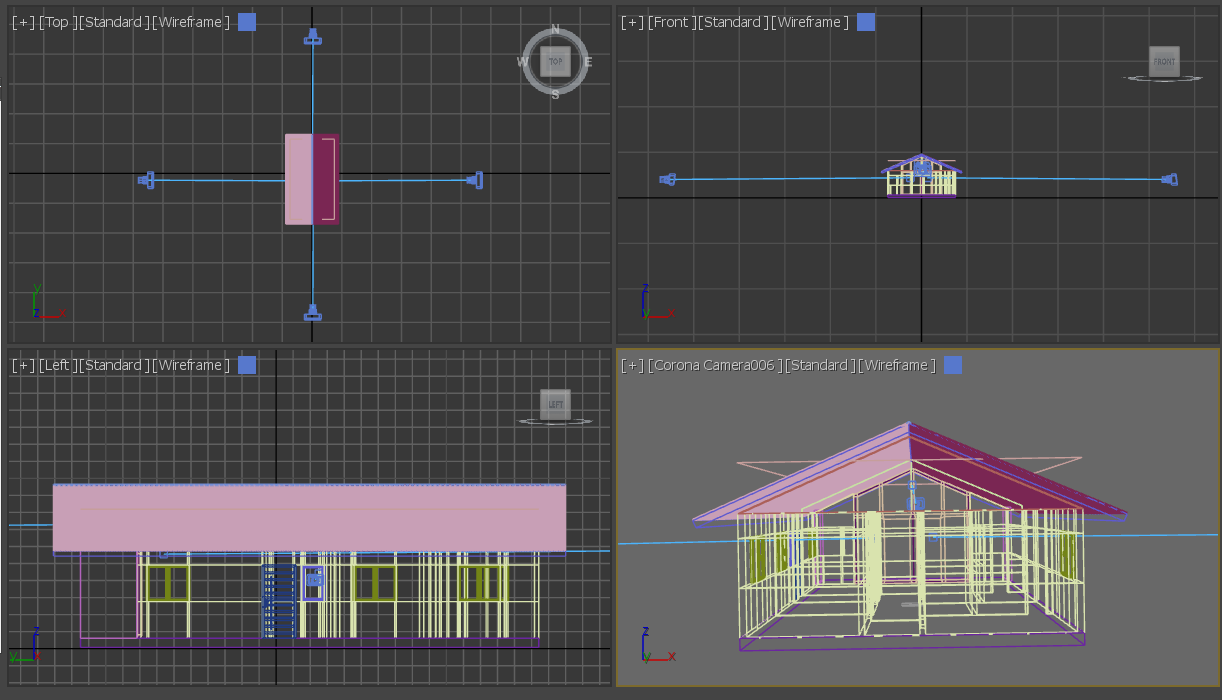Click the W compass letter on Top ViewCube
The height and width of the screenshot is (700, 1222).
pyautogui.click(x=523, y=62)
